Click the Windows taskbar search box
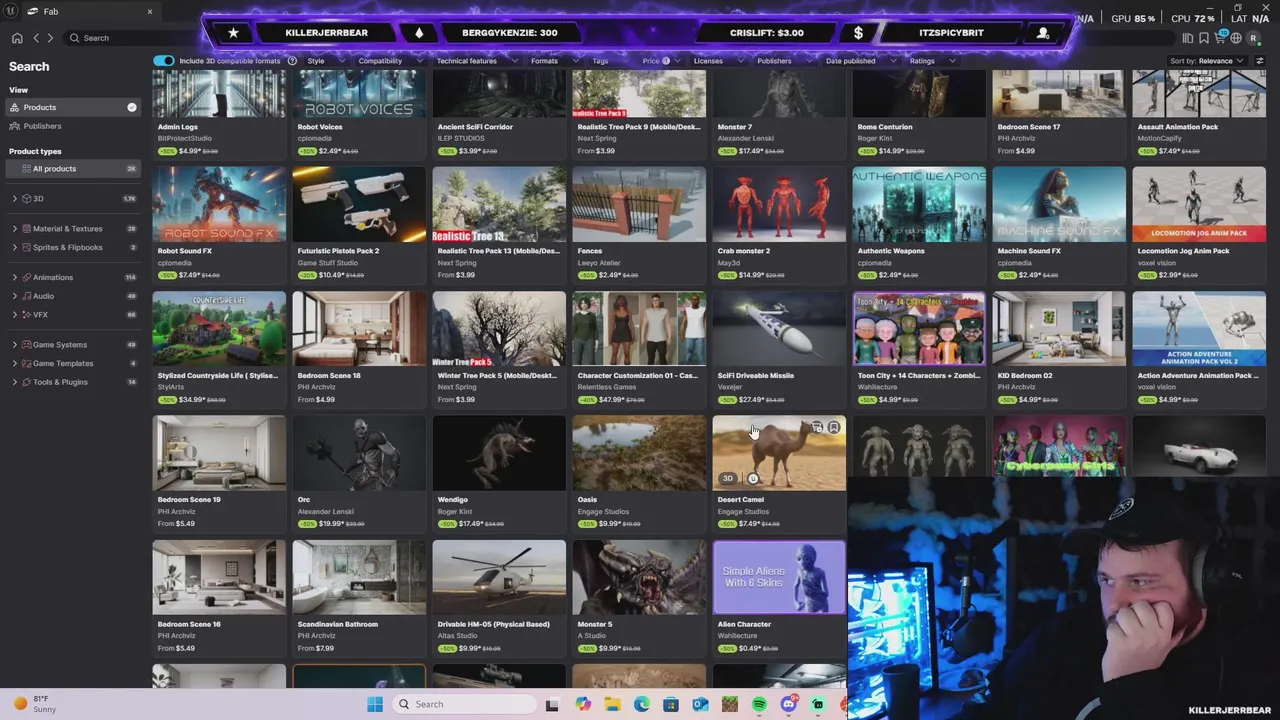 click(463, 704)
